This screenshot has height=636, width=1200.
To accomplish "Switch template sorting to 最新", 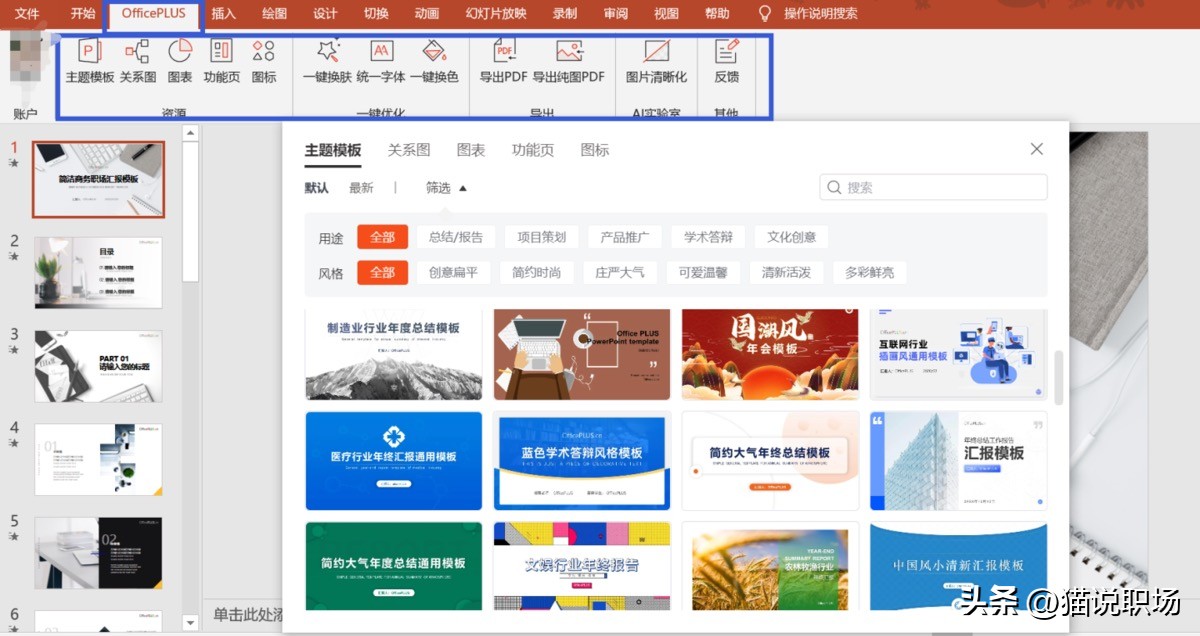I will pos(361,187).
